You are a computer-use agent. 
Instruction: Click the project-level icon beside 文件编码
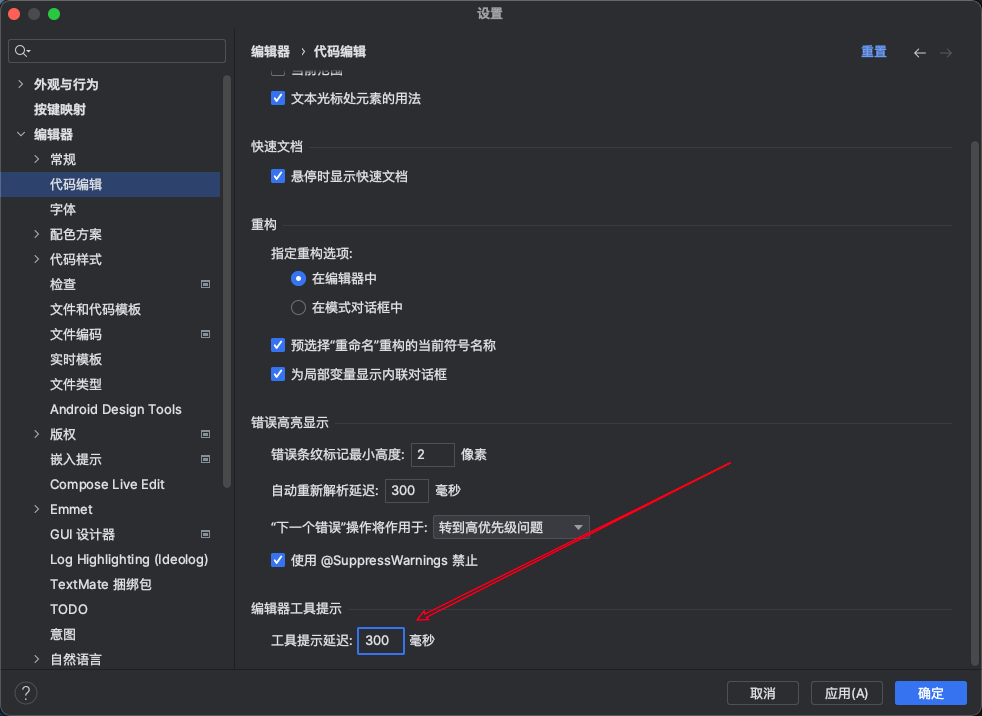pyautogui.click(x=205, y=334)
